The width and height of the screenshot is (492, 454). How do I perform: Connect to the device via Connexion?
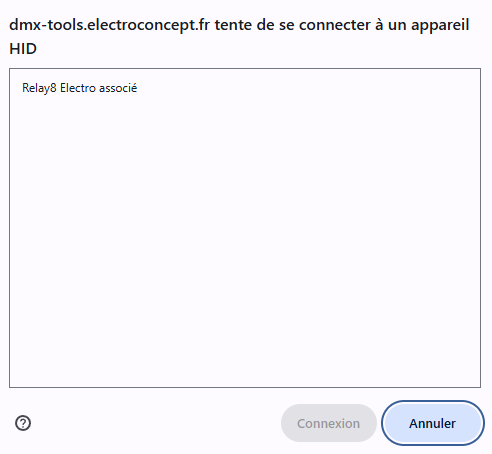(x=329, y=423)
